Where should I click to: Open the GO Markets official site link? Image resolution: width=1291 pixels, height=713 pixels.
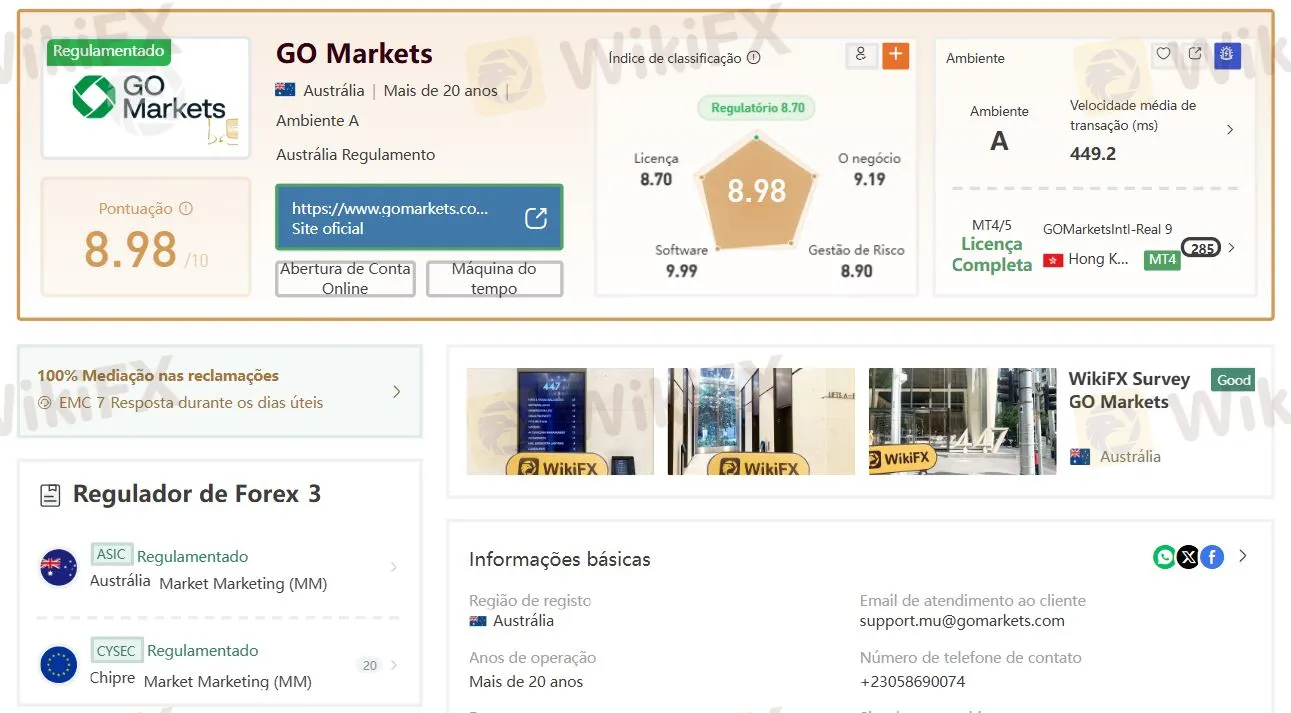(x=419, y=217)
